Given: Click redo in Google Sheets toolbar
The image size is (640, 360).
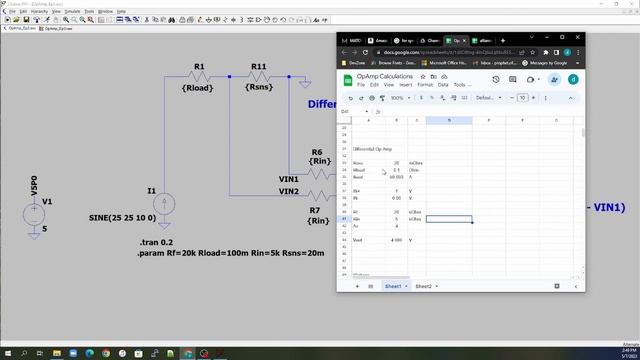Looking at the screenshot, I should tap(361, 98).
